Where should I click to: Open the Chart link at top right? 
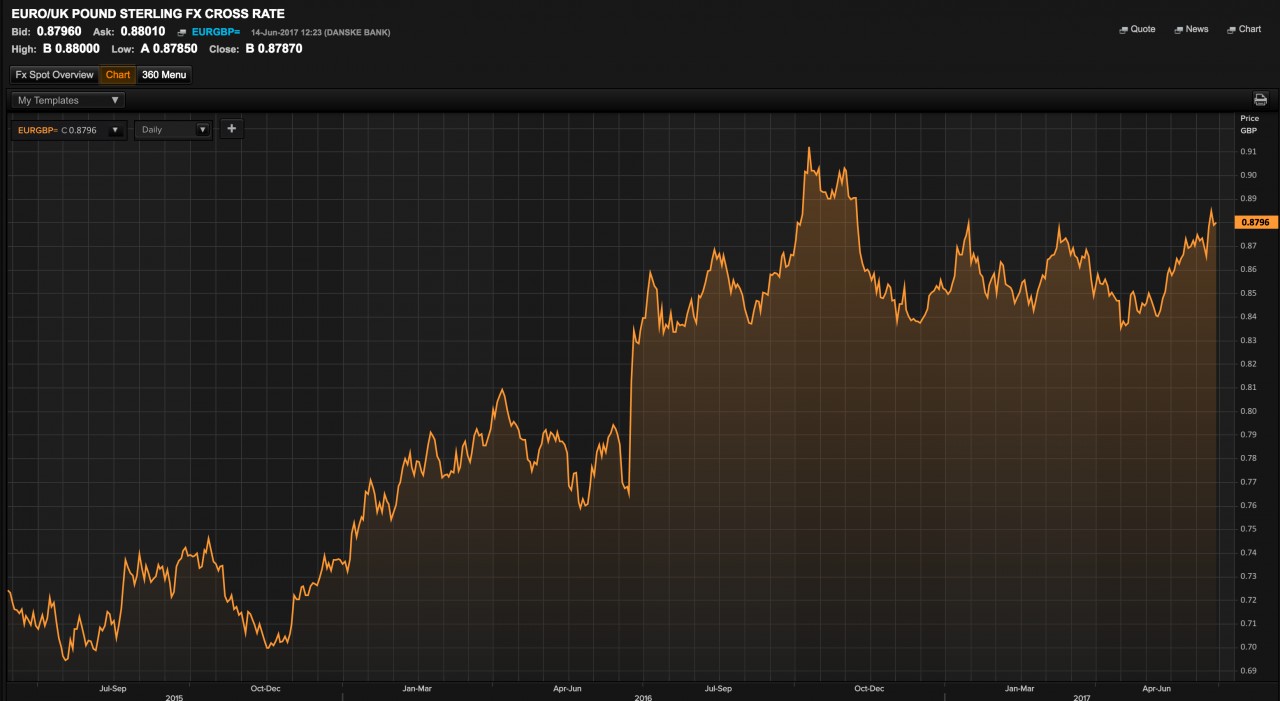1250,30
